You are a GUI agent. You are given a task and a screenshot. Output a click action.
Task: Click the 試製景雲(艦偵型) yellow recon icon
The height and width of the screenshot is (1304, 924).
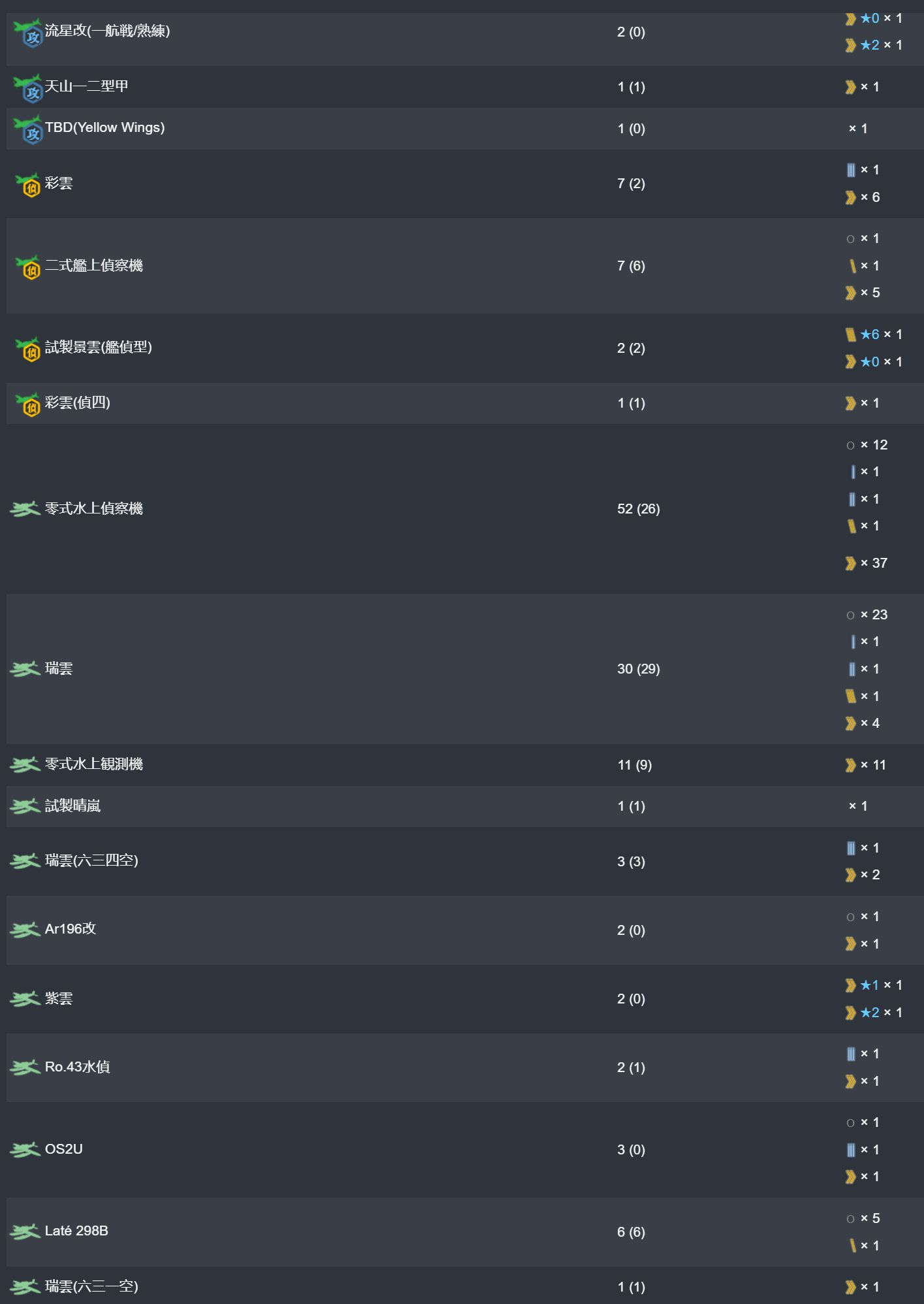coord(28,348)
